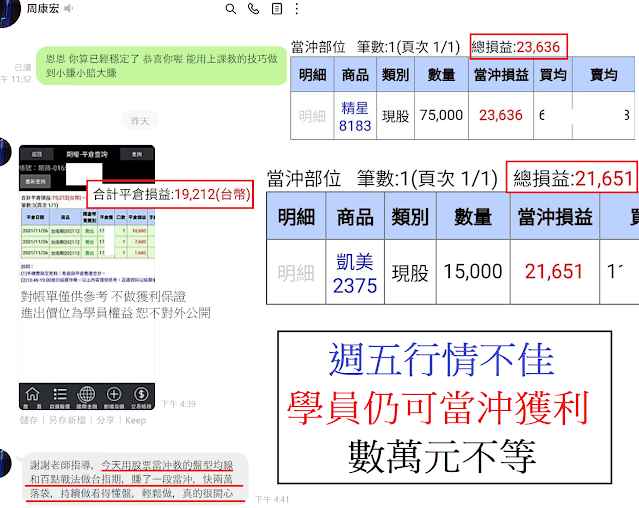The width and height of the screenshot is (639, 508).
Task: Click 明細 link in 精星 row
Action: pos(312,117)
